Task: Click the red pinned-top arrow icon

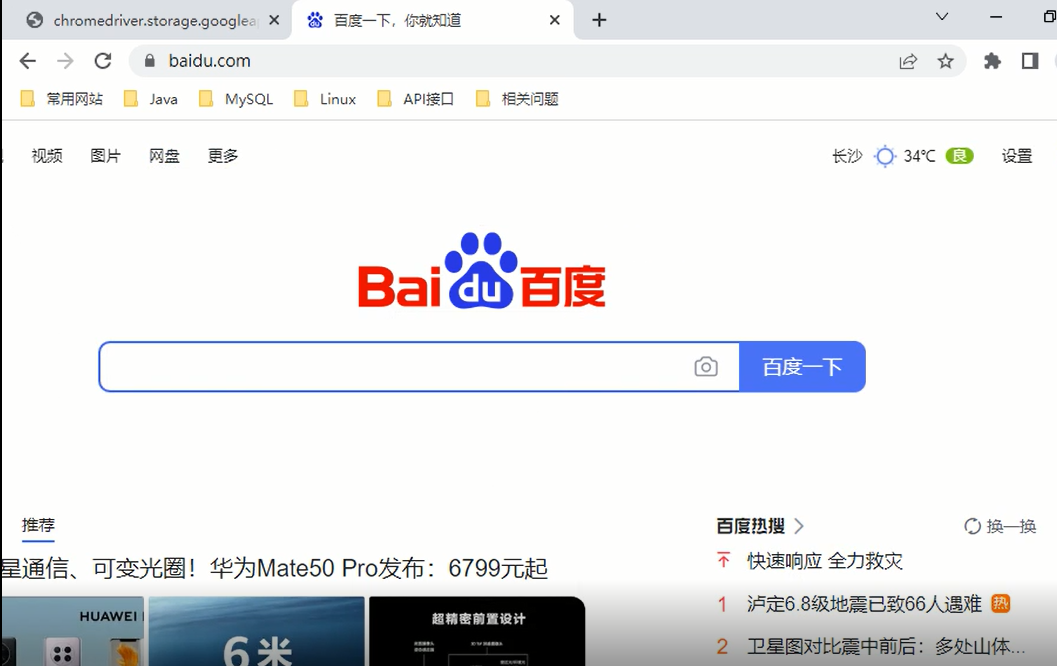Action: click(x=723, y=560)
